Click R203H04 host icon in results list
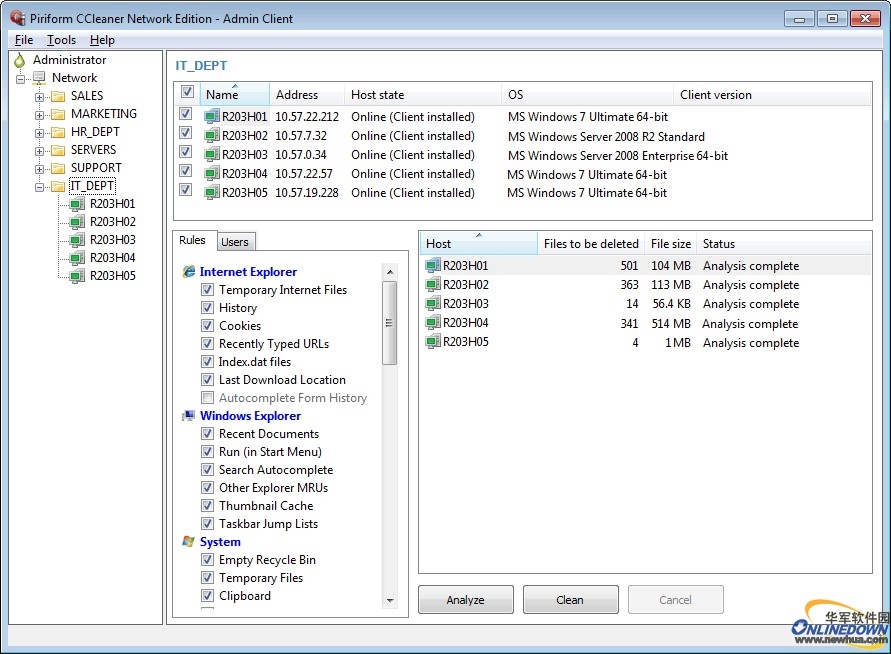The height and width of the screenshot is (654, 891). [433, 323]
